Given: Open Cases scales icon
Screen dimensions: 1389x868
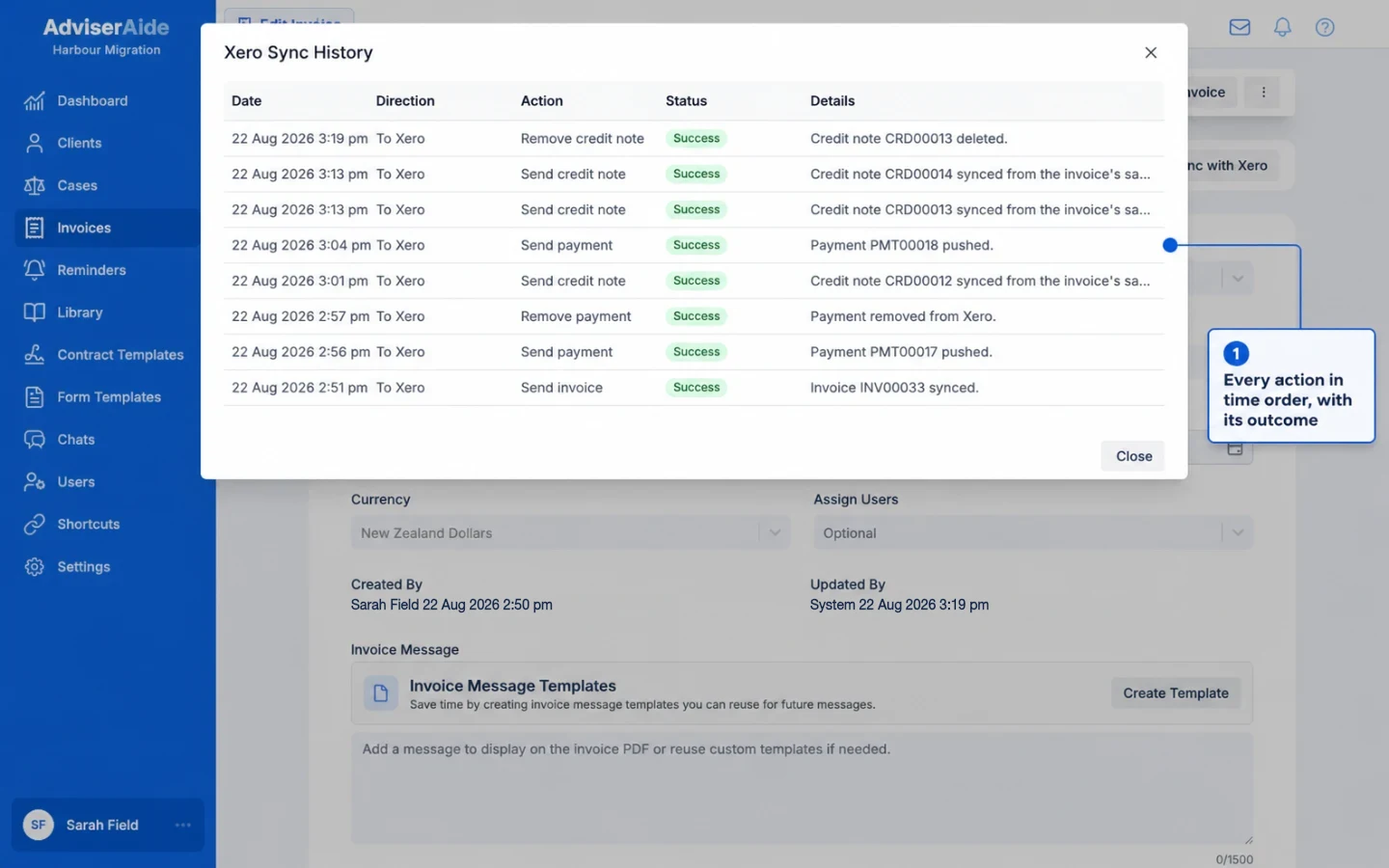Looking at the screenshot, I should tap(35, 185).
